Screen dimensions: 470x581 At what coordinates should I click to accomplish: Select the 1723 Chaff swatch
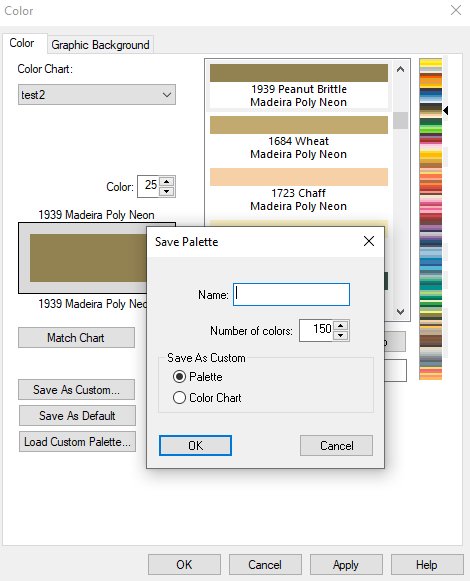(x=299, y=177)
